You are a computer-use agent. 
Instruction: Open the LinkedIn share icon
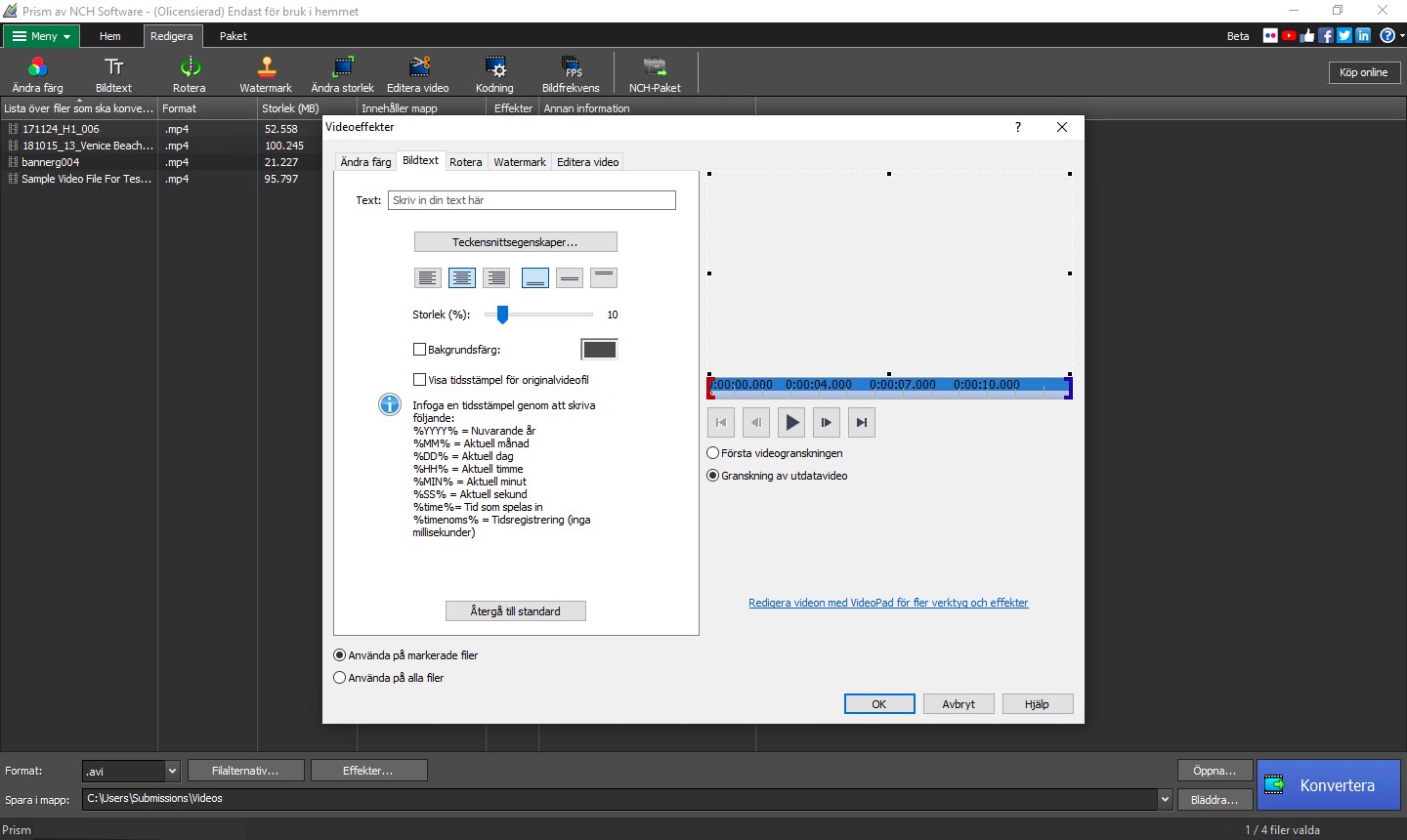pos(1363,35)
